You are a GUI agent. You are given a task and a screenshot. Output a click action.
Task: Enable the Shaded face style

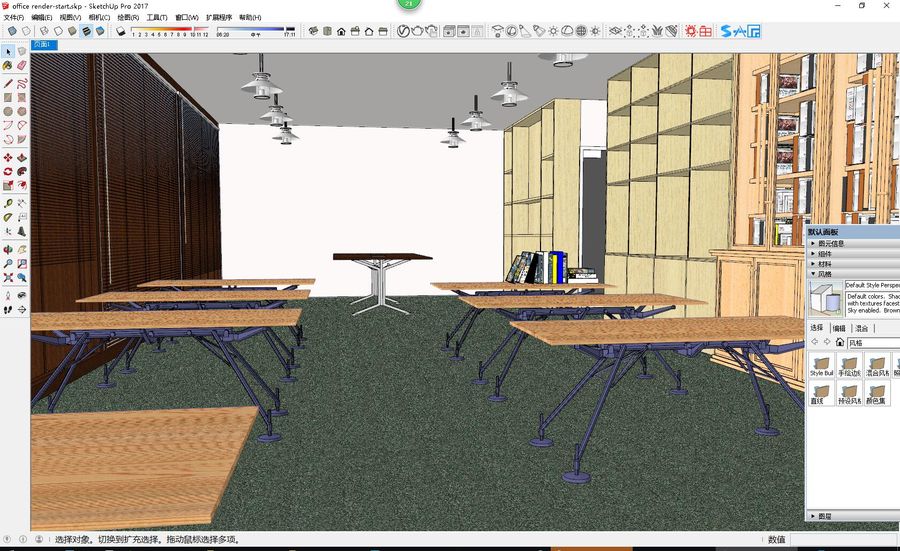click(72, 31)
